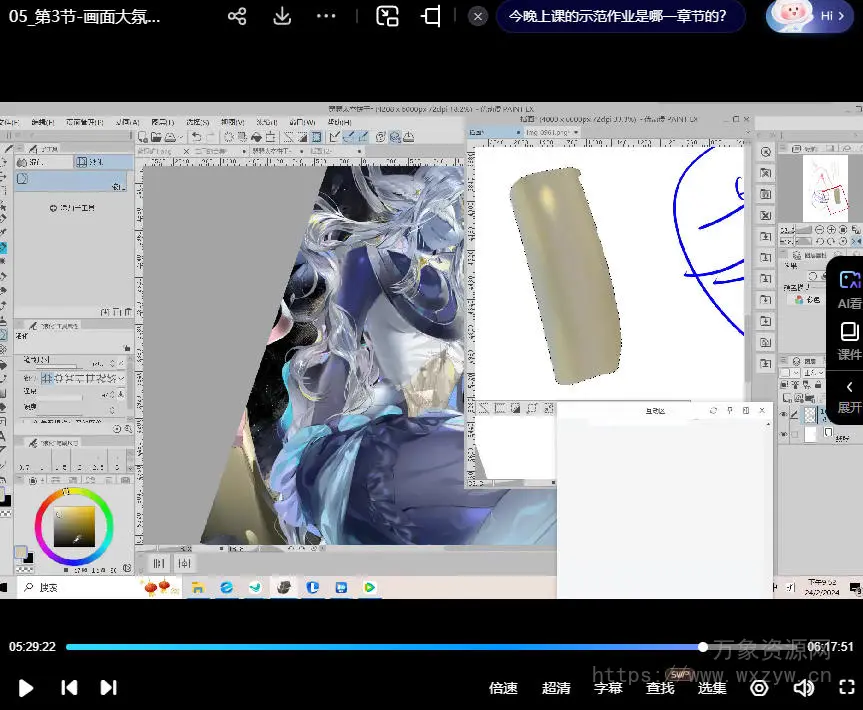Expand the 展开 side panel
863x710 pixels.
(x=848, y=396)
